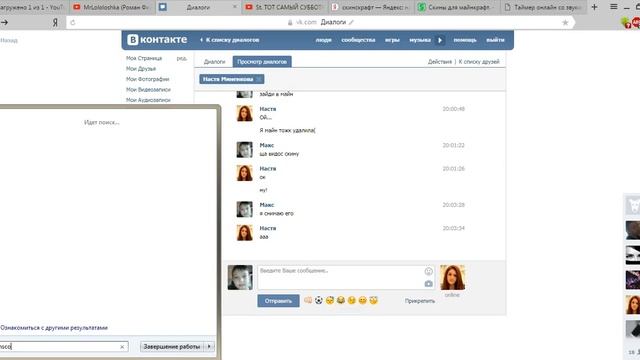This screenshot has width=640, height=360.
Task: Click the forward arrow in browser toolbar
Action: coord(5,22)
